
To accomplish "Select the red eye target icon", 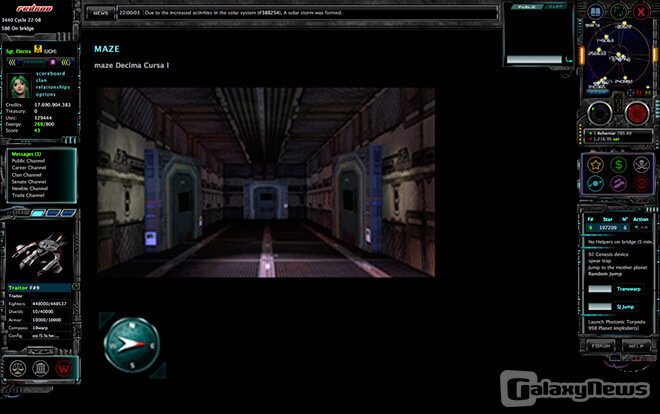I will (641, 183).
